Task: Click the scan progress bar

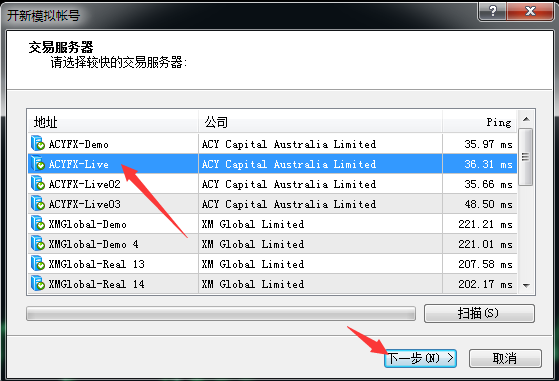Action: click(221, 314)
